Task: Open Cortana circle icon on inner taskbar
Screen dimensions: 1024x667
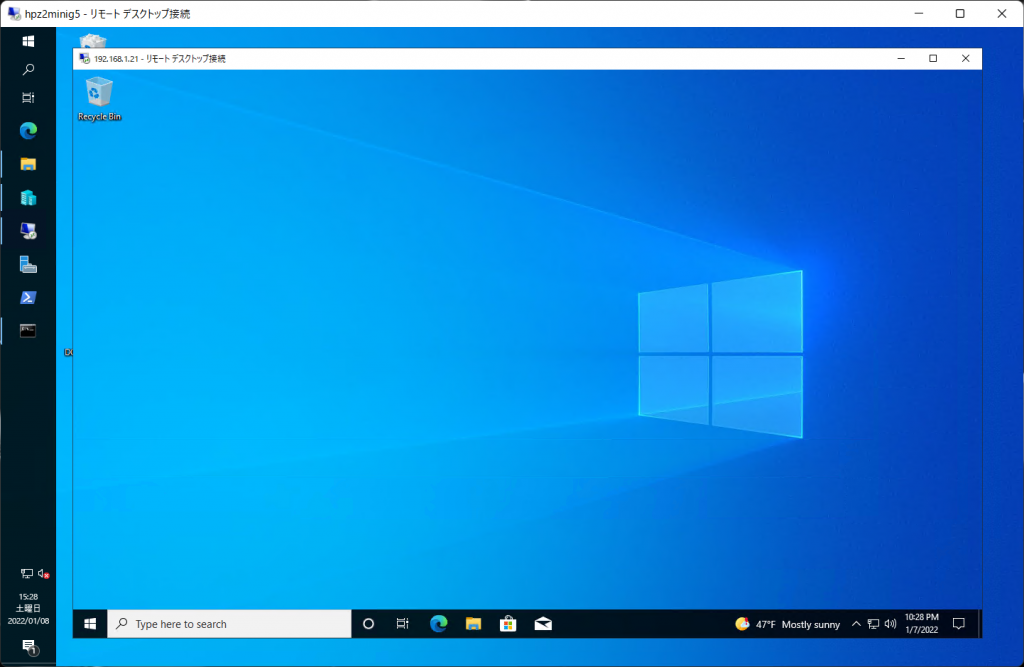Action: (368, 624)
